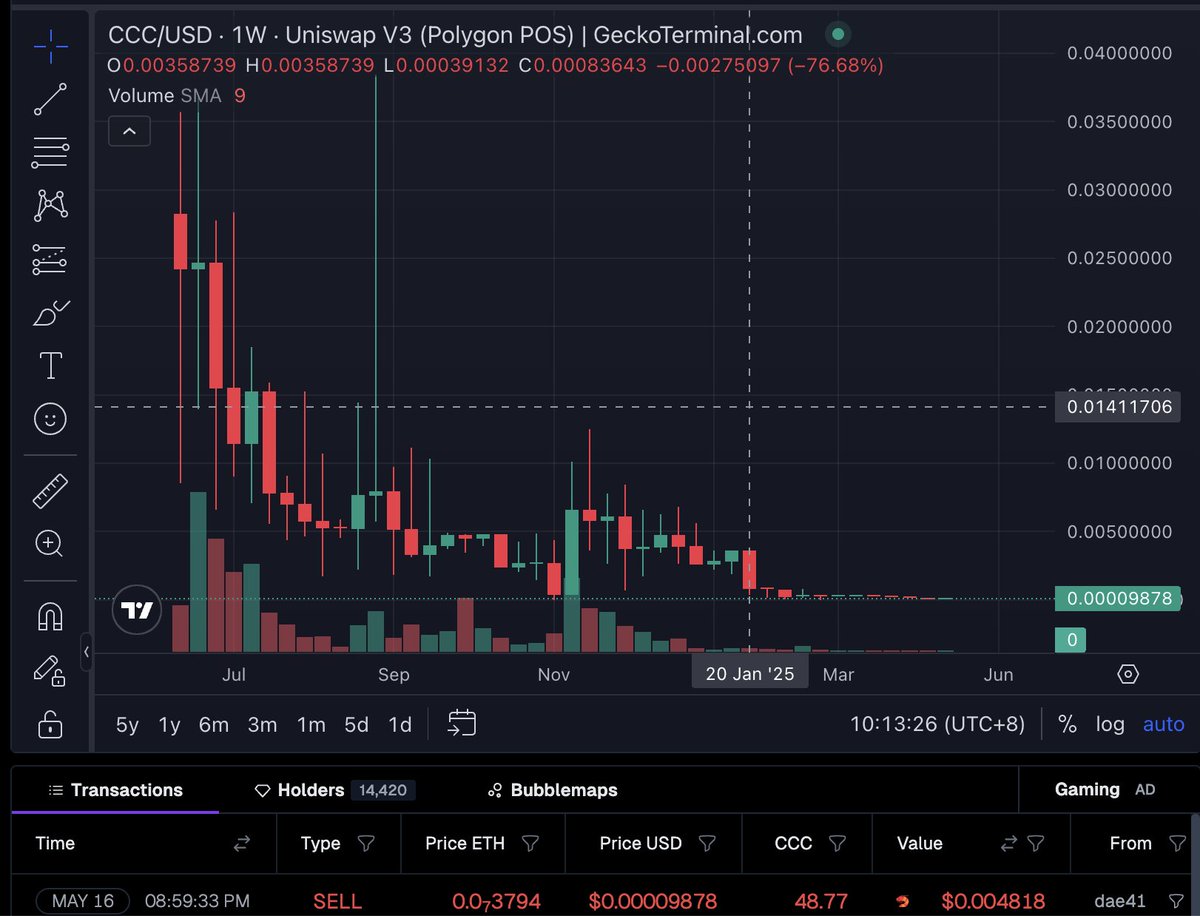Screen dimensions: 1200x916
Task: Switch to the Bubblemaps tab
Action: coord(552,790)
